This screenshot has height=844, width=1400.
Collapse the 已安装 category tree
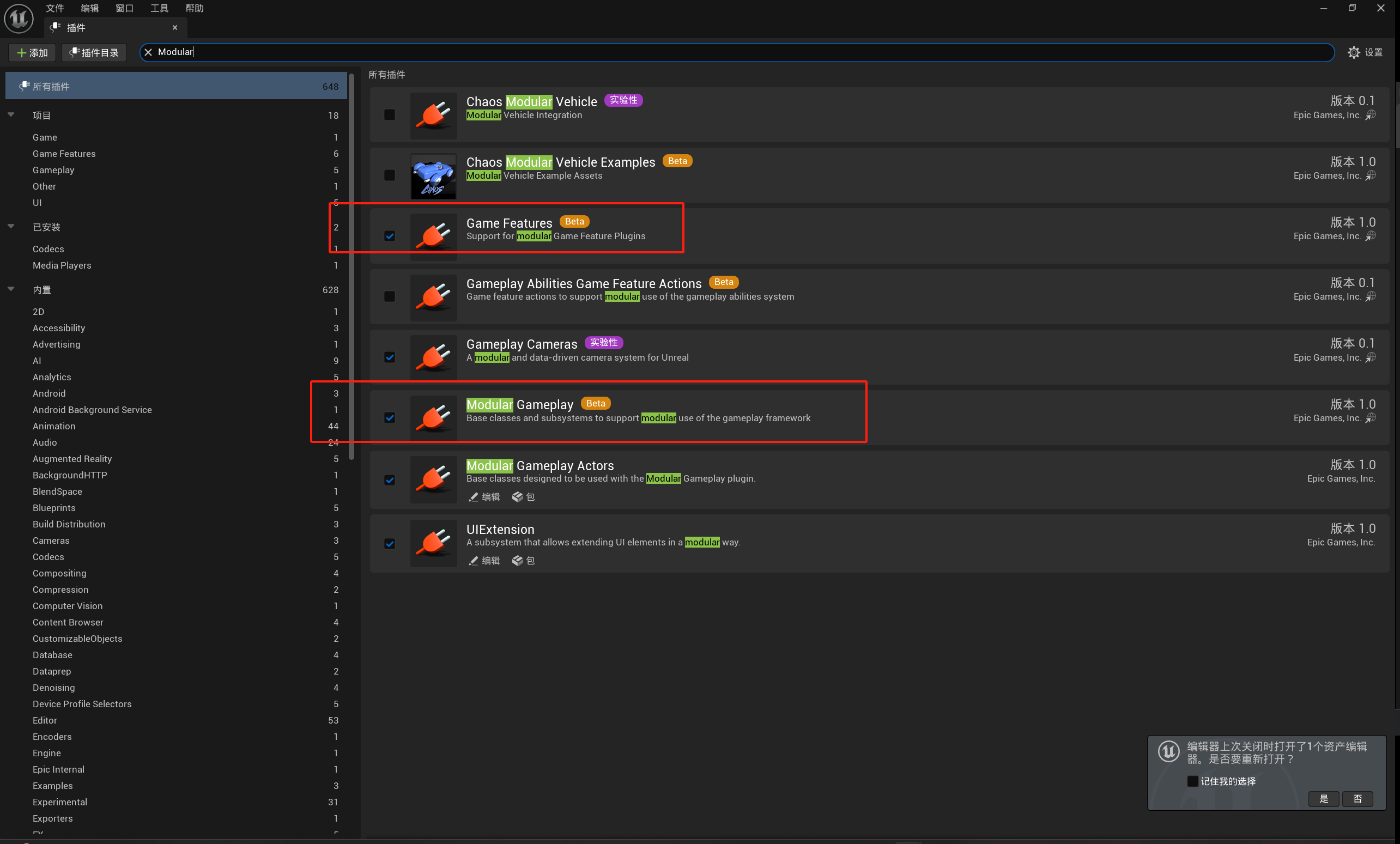click(11, 227)
